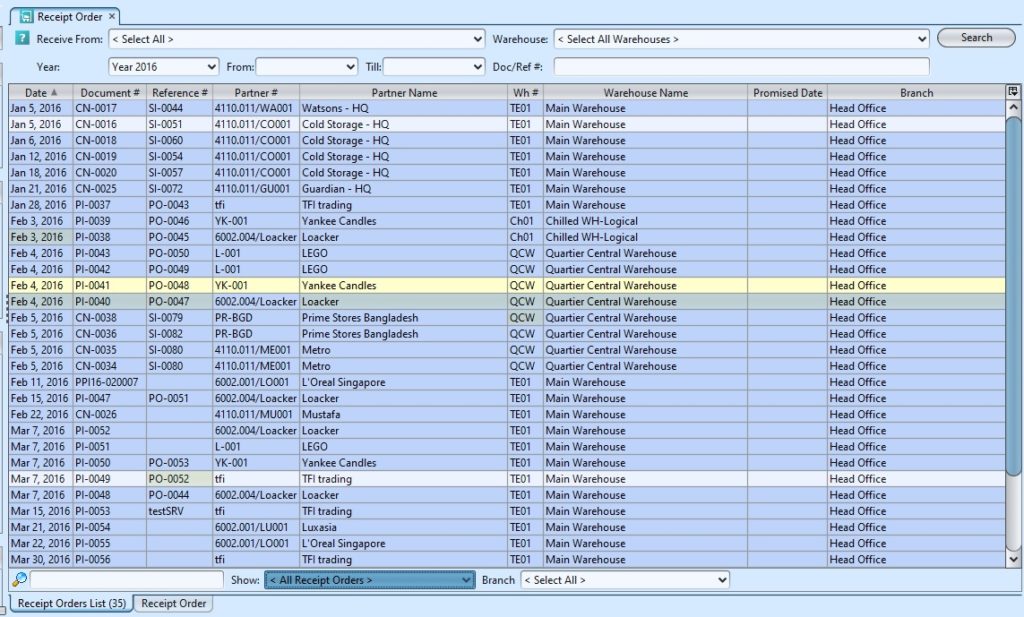Select document CN-0035 cell
The height and width of the screenshot is (617, 1024).
[x=110, y=350]
